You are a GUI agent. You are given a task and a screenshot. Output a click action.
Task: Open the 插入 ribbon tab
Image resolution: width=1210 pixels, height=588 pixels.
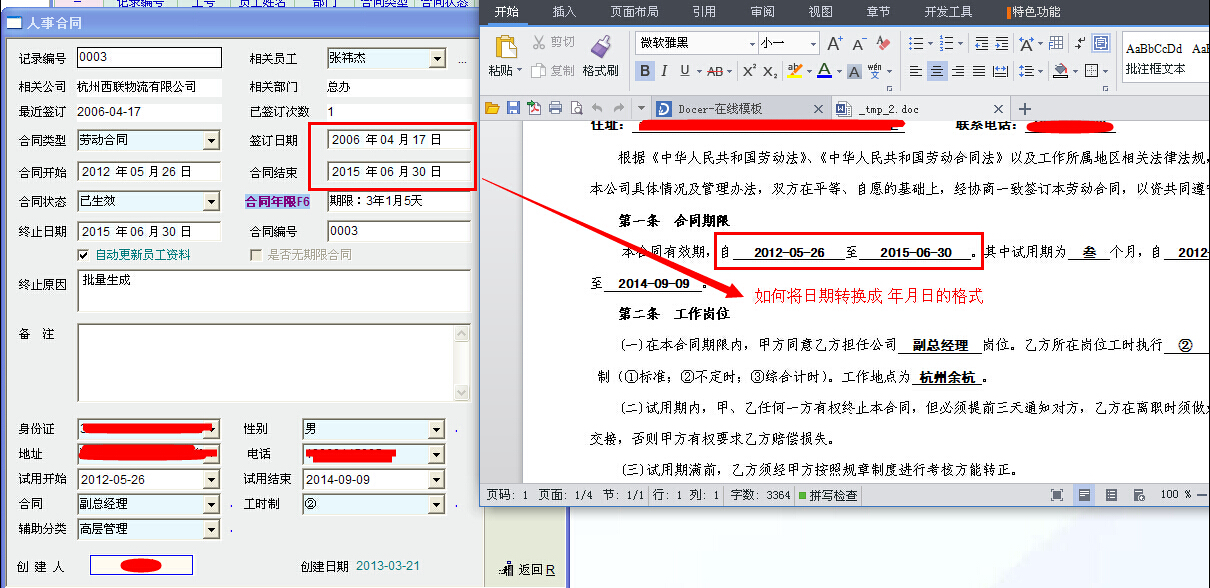click(564, 12)
